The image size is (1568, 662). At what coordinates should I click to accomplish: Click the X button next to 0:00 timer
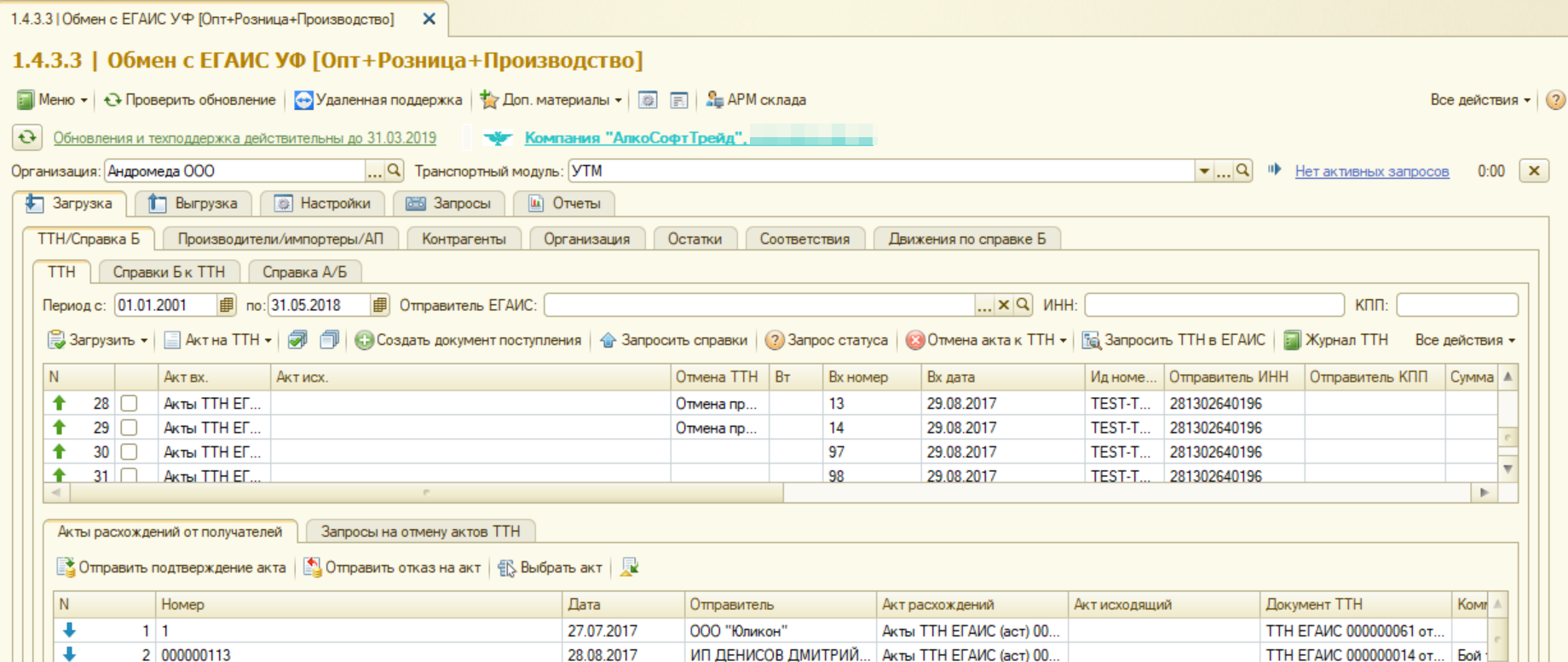point(1534,171)
